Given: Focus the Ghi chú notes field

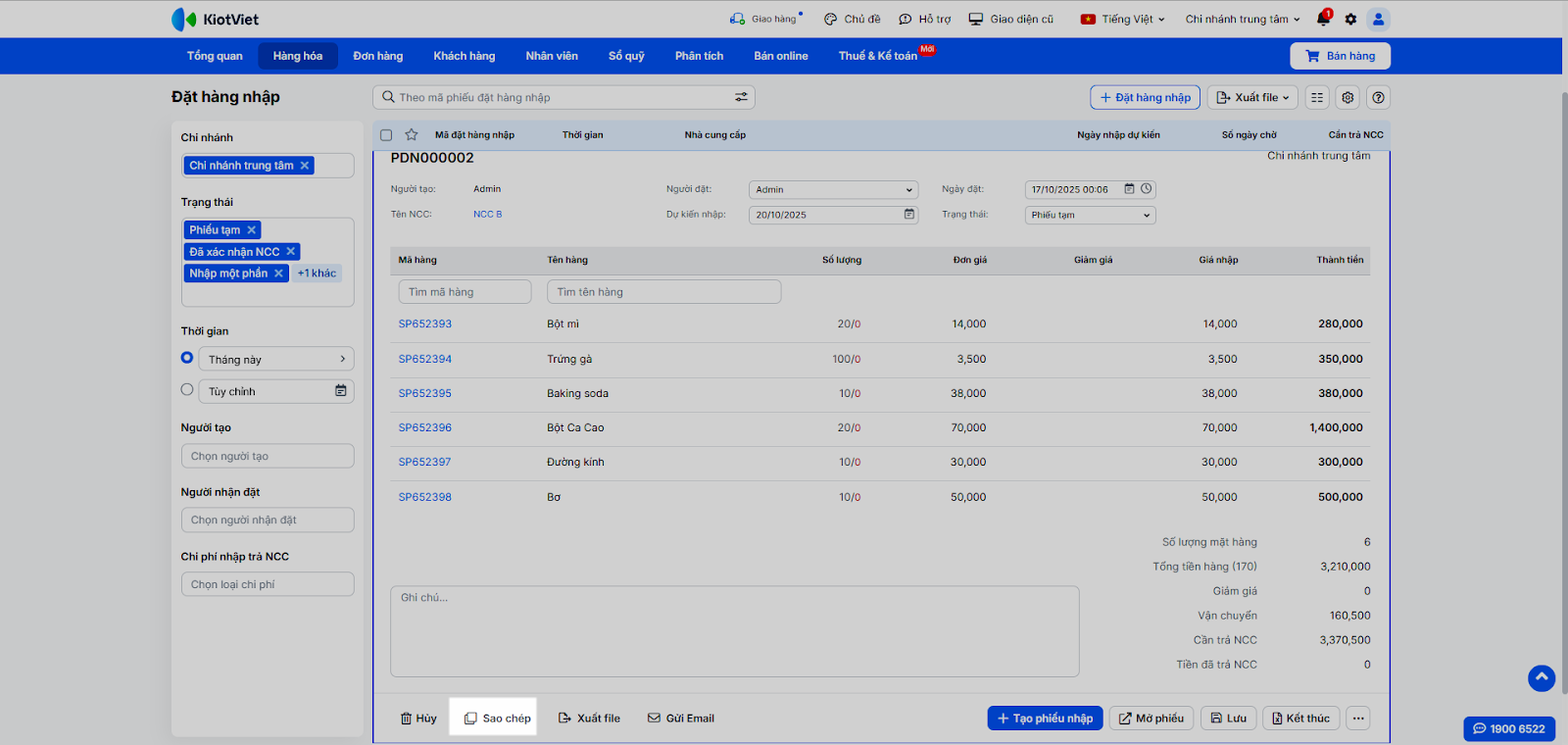Looking at the screenshot, I should coord(735,631).
